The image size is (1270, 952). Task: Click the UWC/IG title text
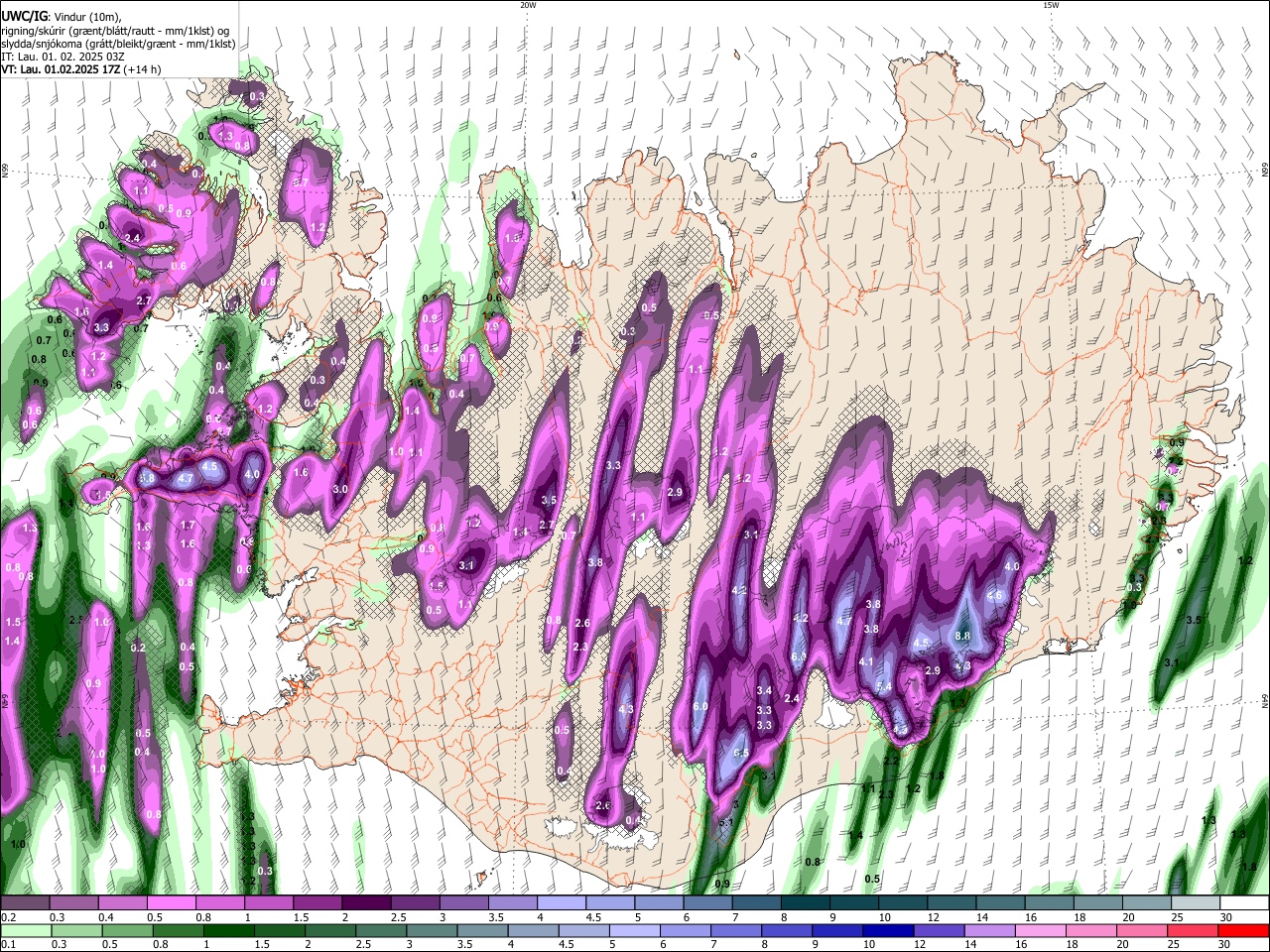coord(24,15)
